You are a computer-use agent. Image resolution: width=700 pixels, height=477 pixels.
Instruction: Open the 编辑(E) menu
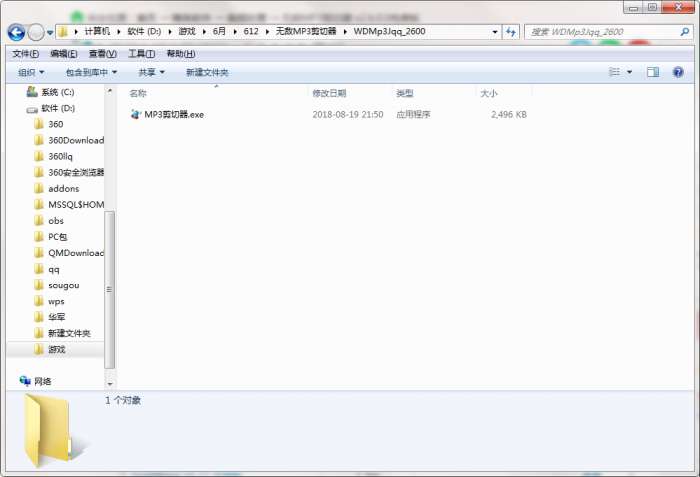pyautogui.click(x=63, y=54)
